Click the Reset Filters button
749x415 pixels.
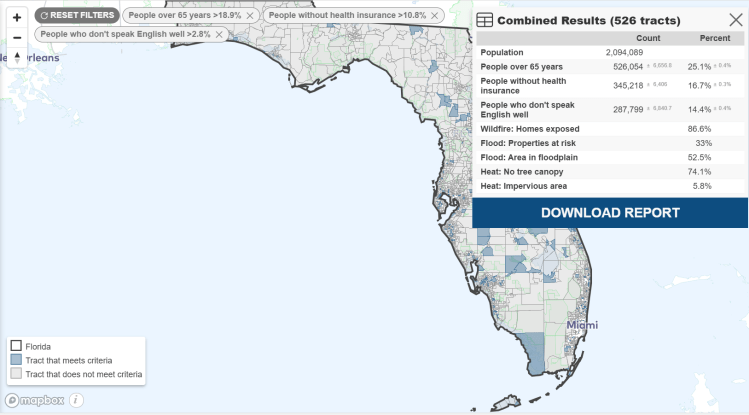pyautogui.click(x=77, y=15)
